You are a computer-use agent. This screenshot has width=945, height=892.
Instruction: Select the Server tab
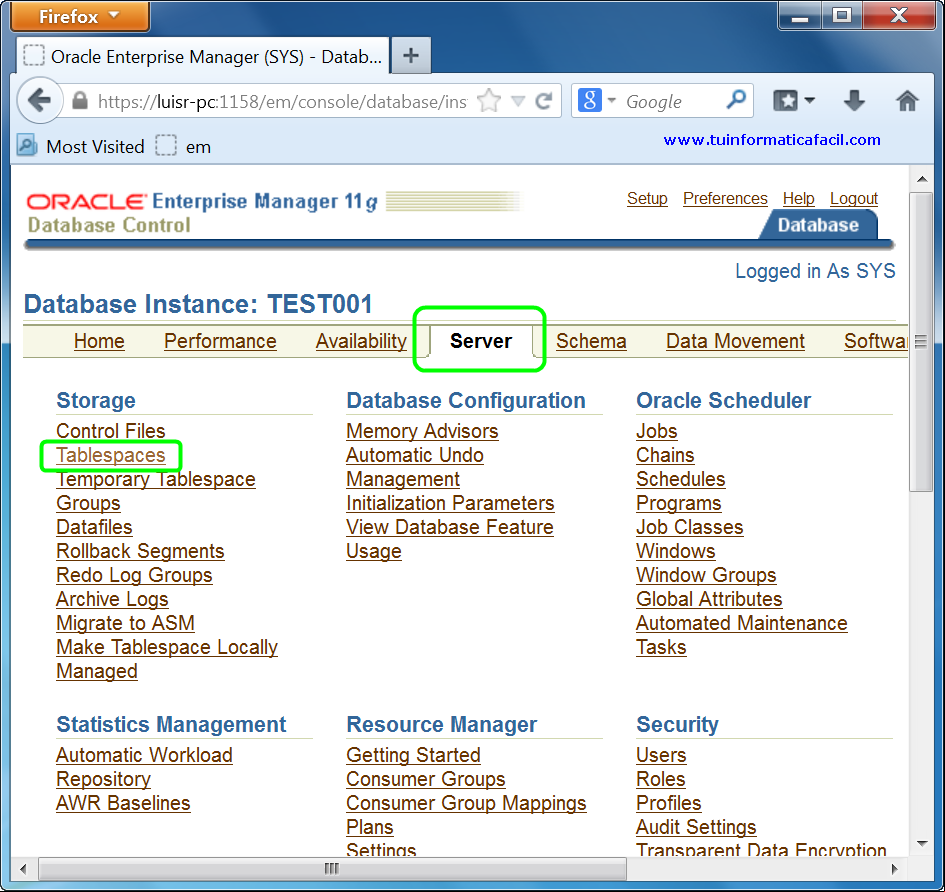(x=481, y=341)
